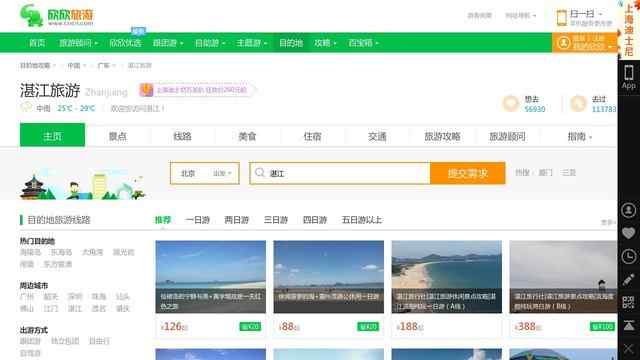The image size is (640, 360).
Task: Expand the 自助游 menu in green navbar
Action: pos(210,43)
